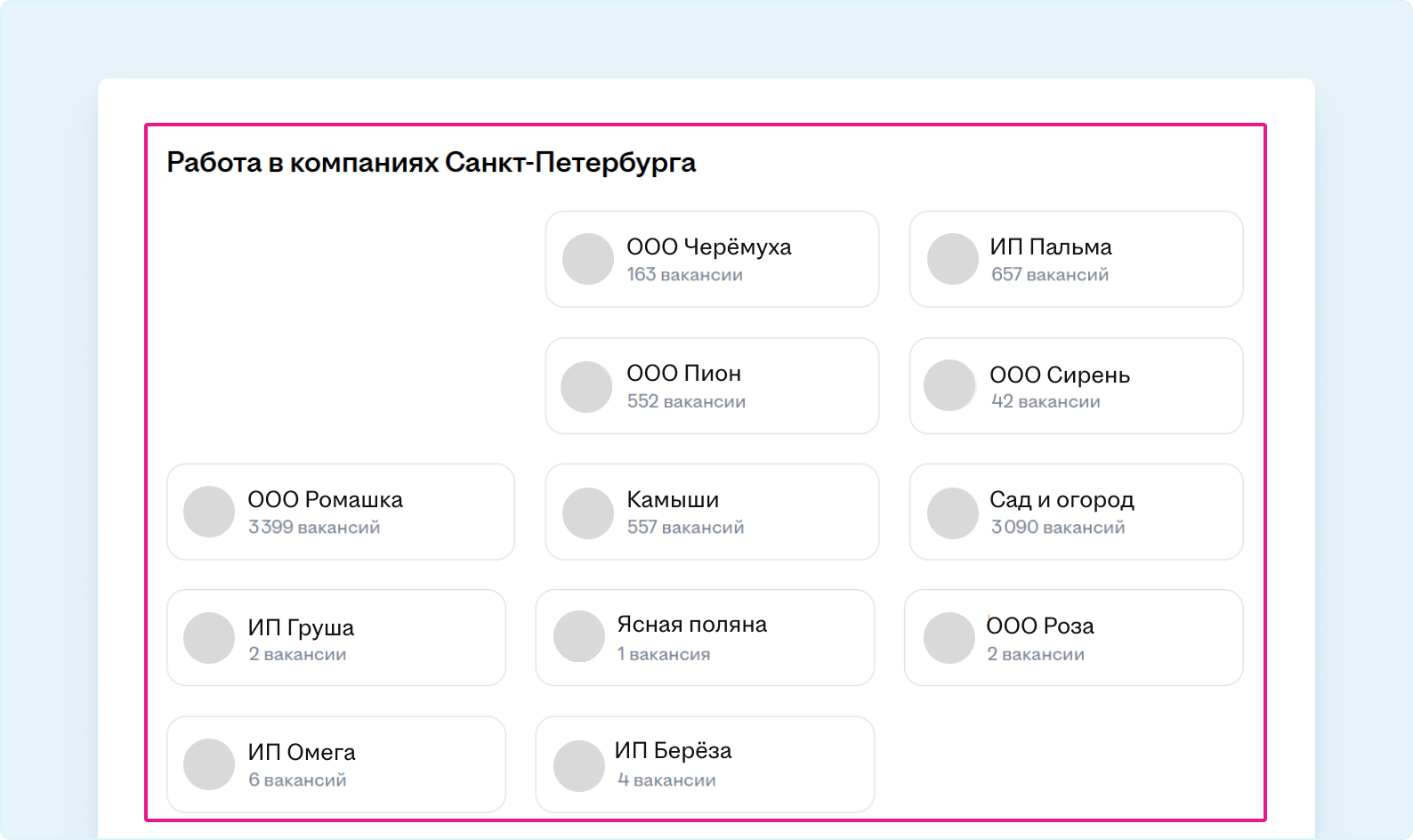Click the ИП Пальма round logo avatar
Image resolution: width=1413 pixels, height=840 pixels.
pos(953,259)
